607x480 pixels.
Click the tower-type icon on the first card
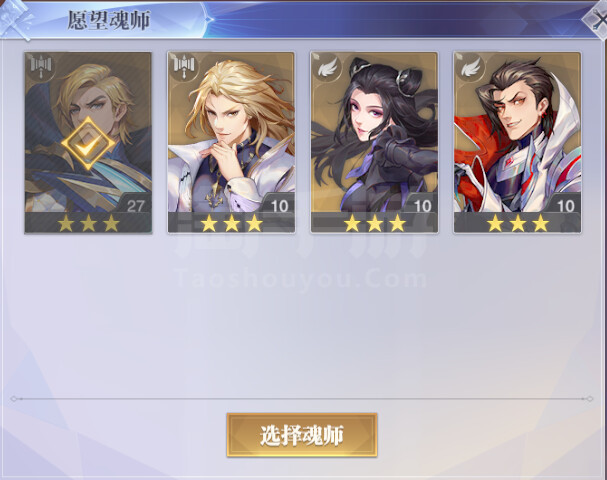click(41, 67)
